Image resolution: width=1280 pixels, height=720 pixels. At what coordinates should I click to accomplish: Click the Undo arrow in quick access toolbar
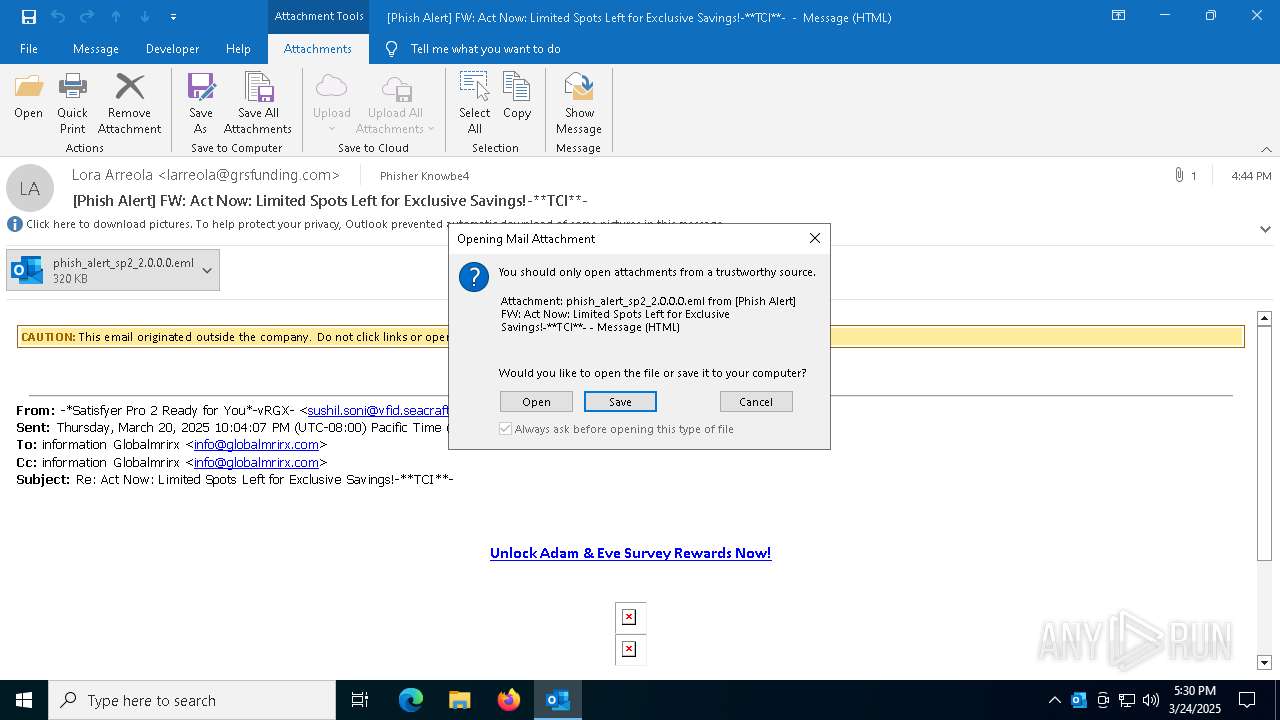click(58, 17)
